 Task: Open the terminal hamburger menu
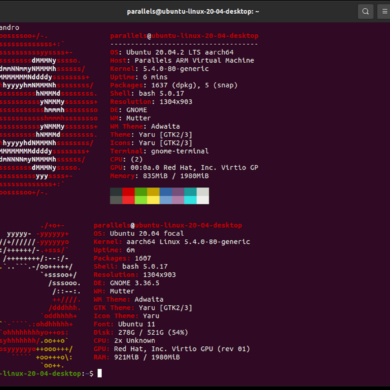[x=384, y=12]
